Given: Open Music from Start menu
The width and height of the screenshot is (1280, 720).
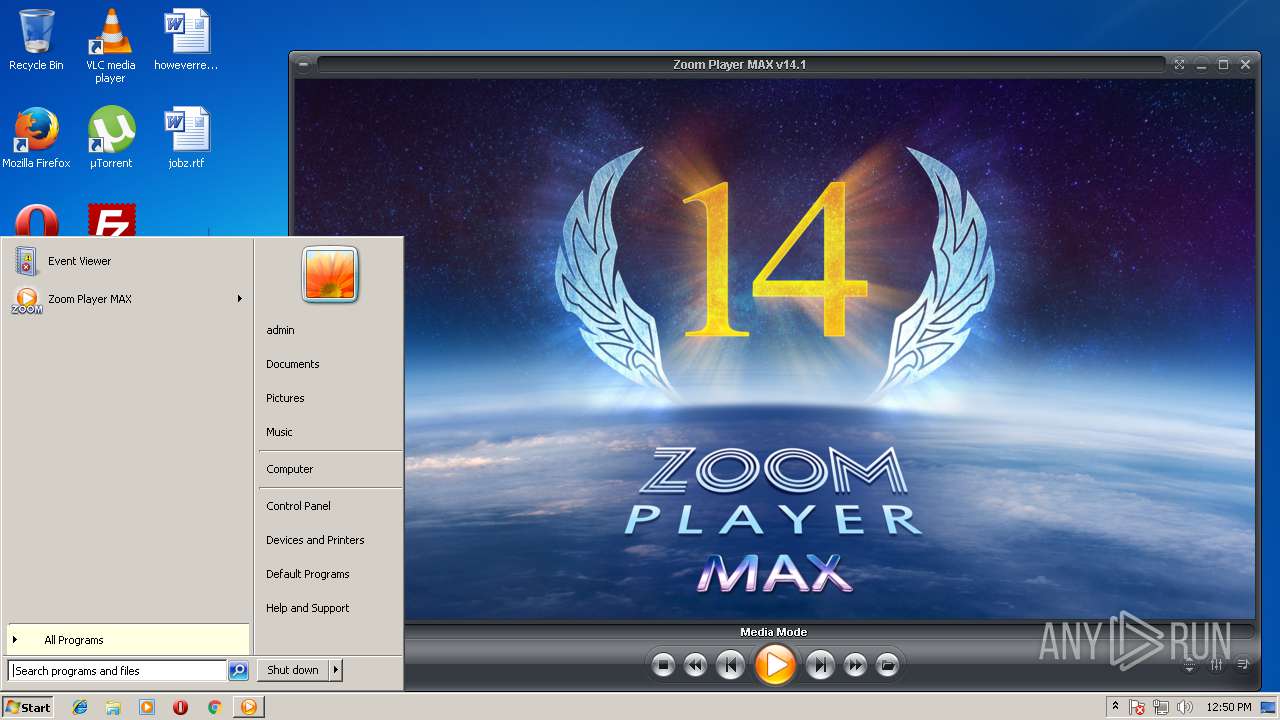Looking at the screenshot, I should click(x=279, y=432).
